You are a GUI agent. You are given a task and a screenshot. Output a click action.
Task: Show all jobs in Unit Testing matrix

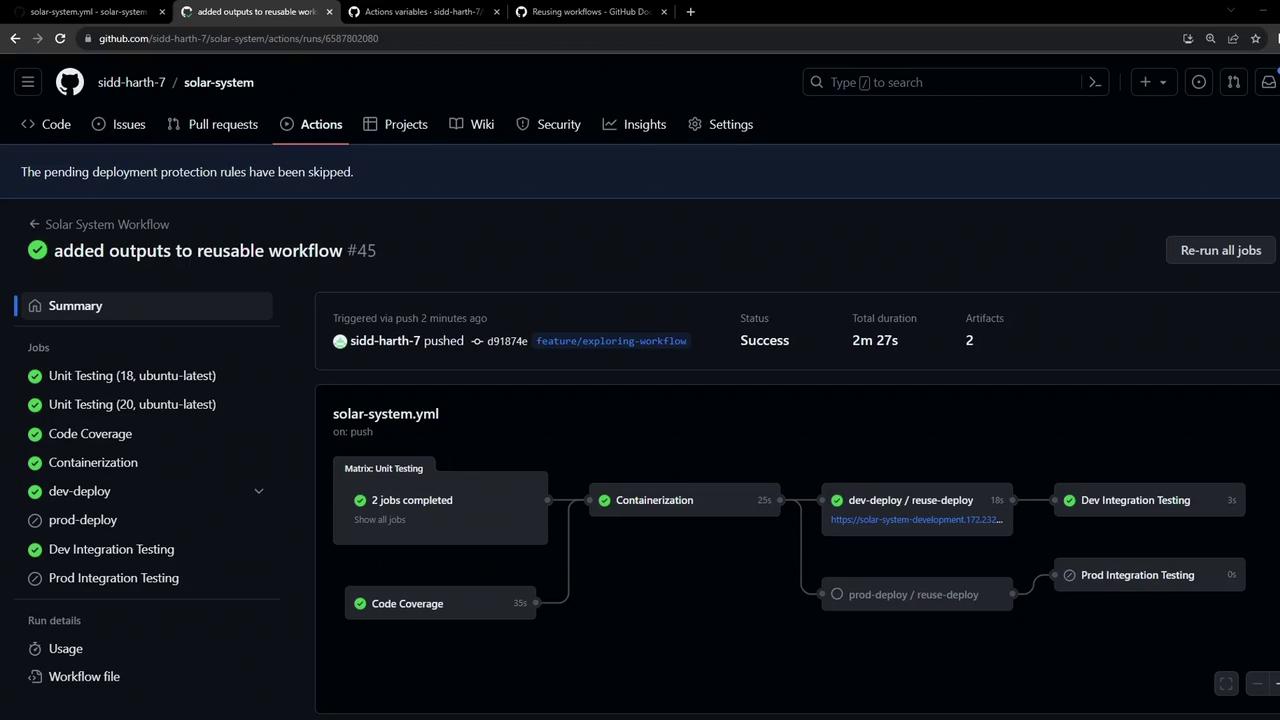(x=380, y=520)
